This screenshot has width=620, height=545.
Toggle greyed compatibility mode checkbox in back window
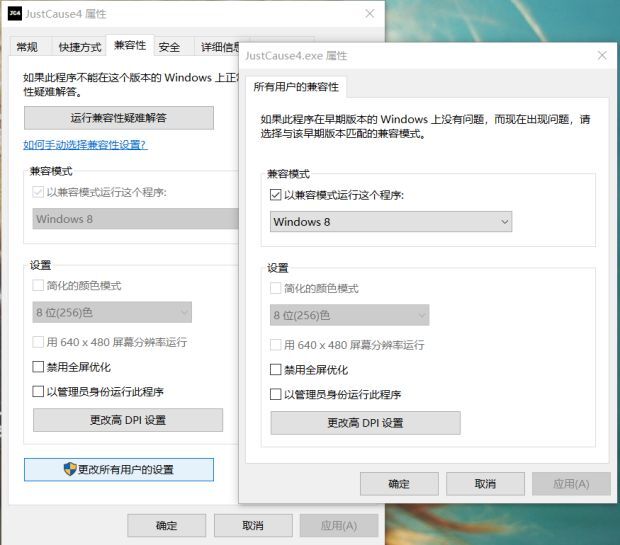click(38, 192)
